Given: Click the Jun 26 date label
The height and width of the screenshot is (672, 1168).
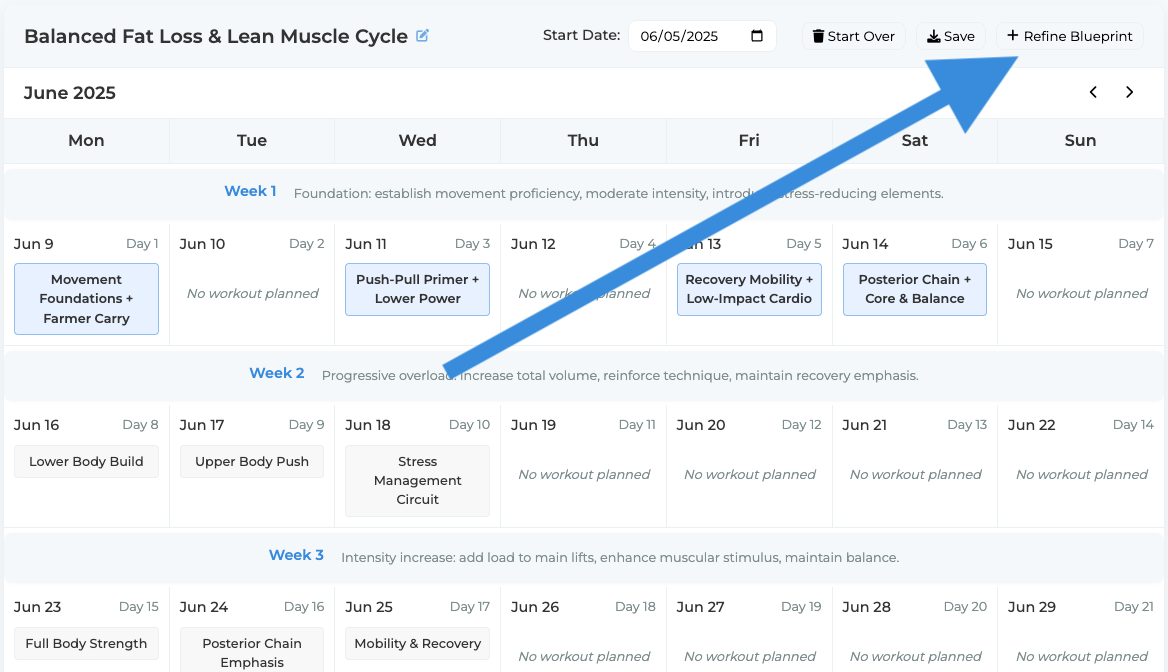Looking at the screenshot, I should pyautogui.click(x=534, y=606).
